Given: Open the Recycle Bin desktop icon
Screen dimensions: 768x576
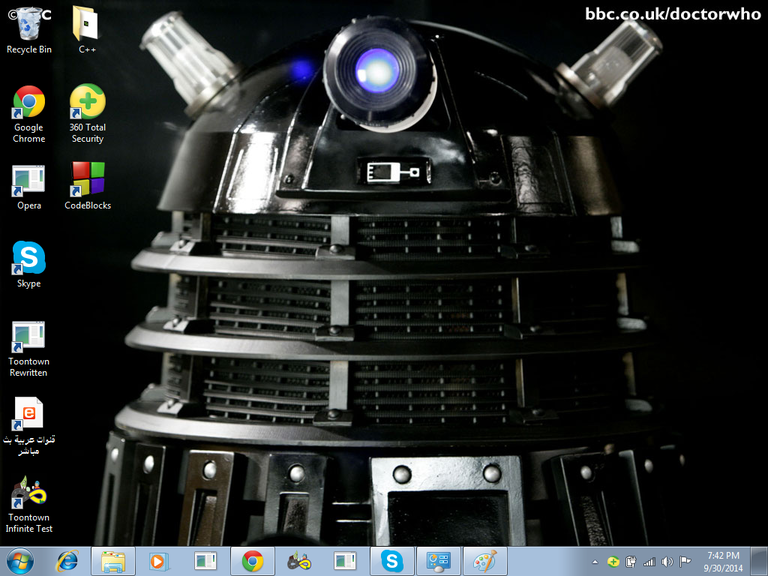Looking at the screenshot, I should click(x=29, y=29).
